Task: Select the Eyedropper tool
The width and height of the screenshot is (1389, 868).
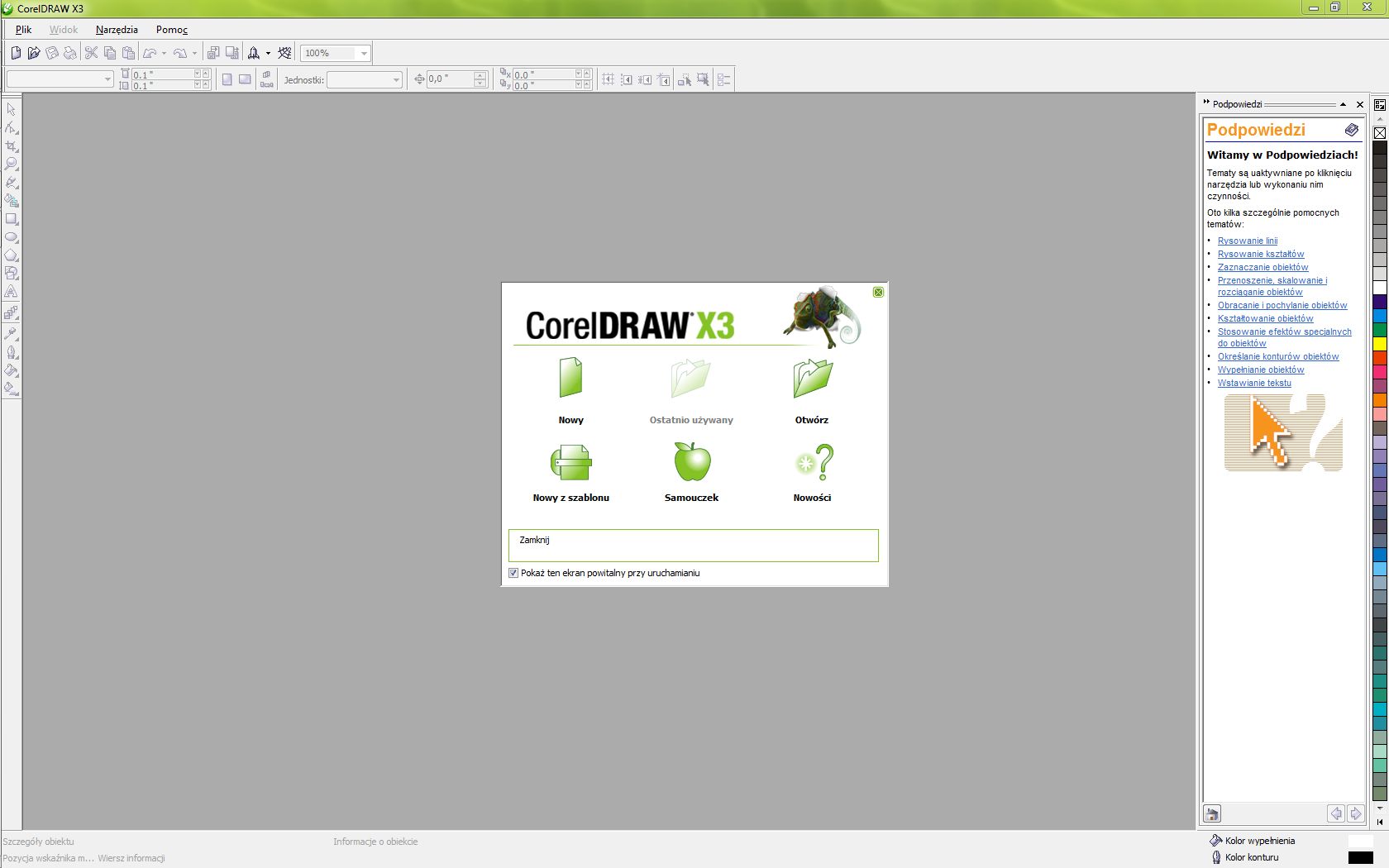Action: pyautogui.click(x=12, y=333)
